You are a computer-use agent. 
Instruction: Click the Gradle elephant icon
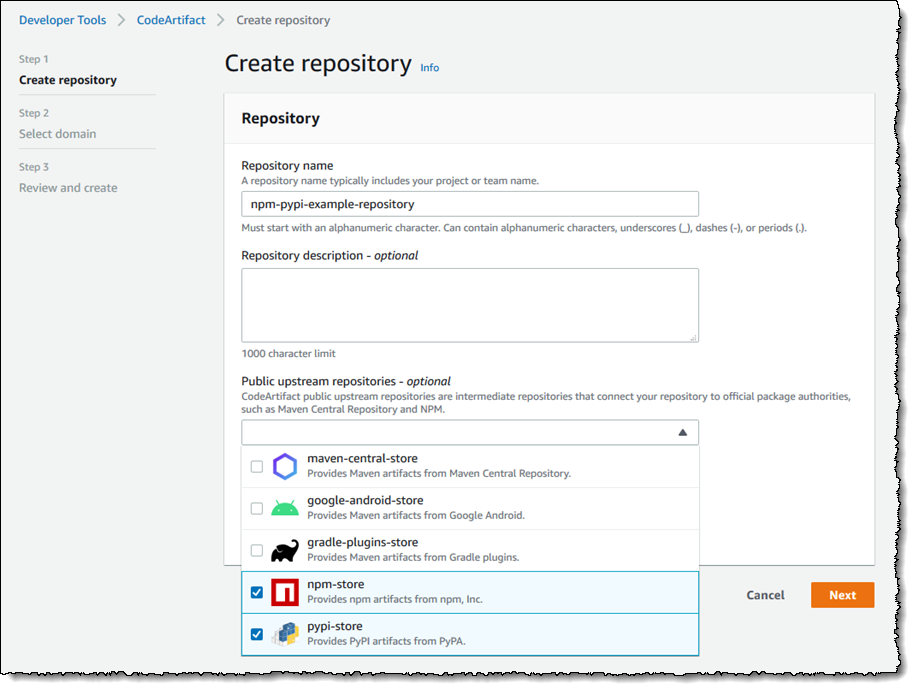coord(285,550)
